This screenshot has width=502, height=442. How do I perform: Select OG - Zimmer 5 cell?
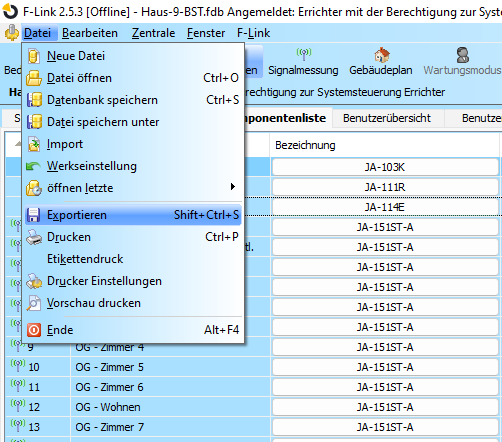tap(170, 367)
